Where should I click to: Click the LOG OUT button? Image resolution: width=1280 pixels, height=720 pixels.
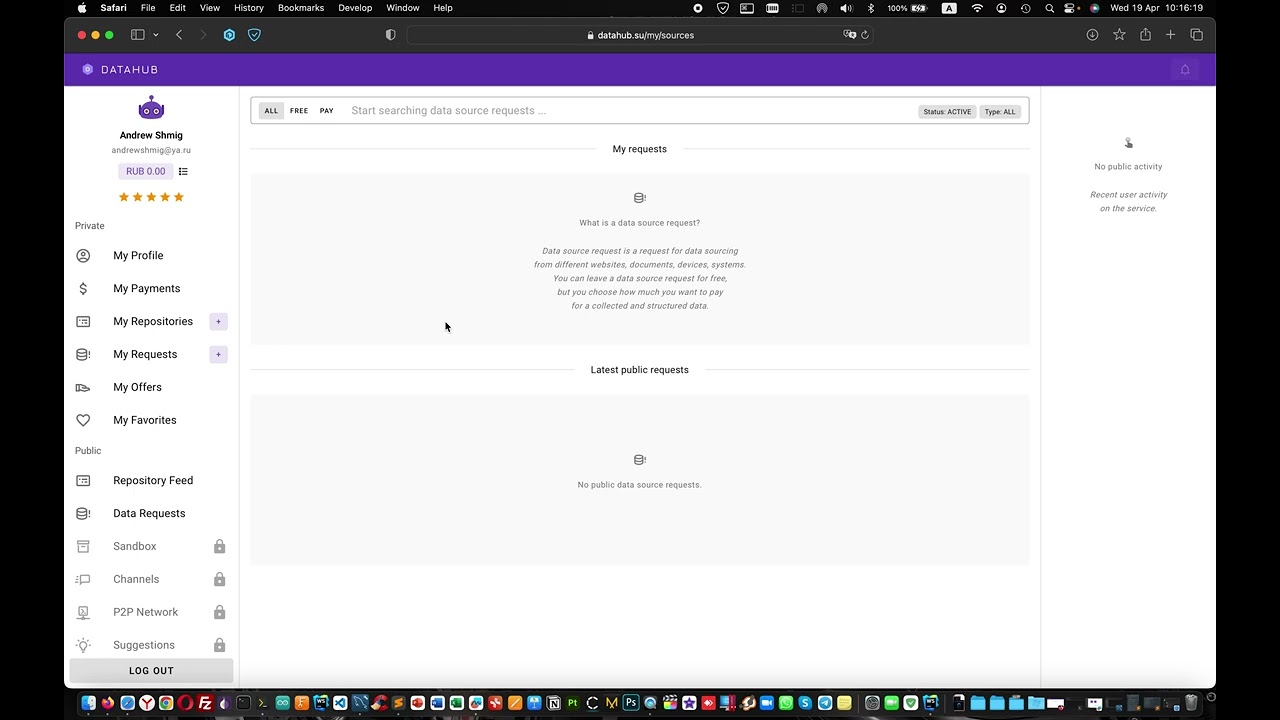tap(151, 671)
